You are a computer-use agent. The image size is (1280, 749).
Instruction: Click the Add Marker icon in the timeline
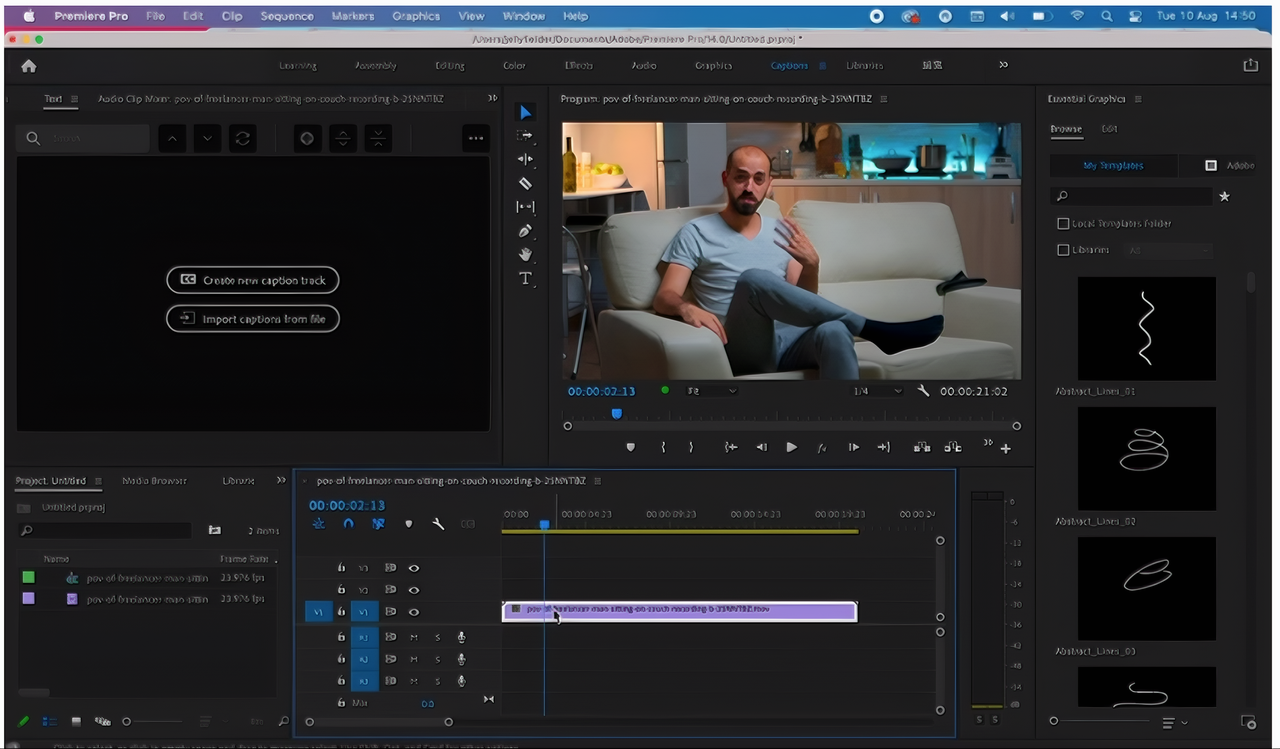(409, 523)
